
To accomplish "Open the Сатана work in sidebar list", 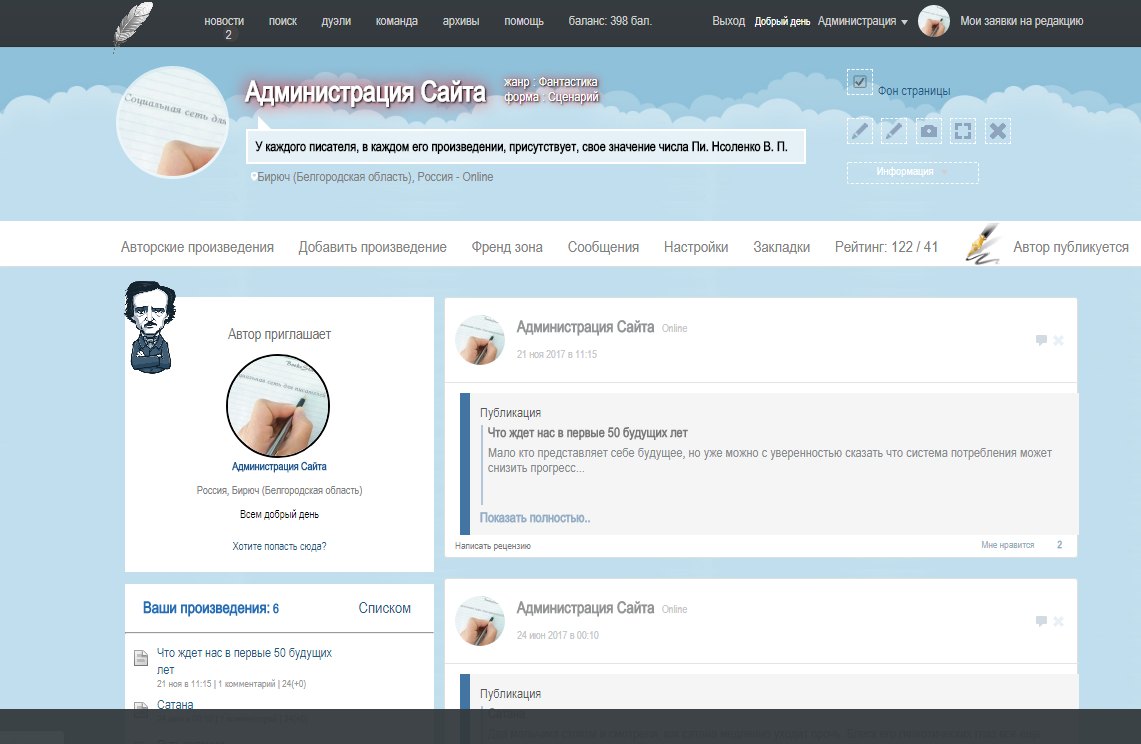I will [175, 704].
